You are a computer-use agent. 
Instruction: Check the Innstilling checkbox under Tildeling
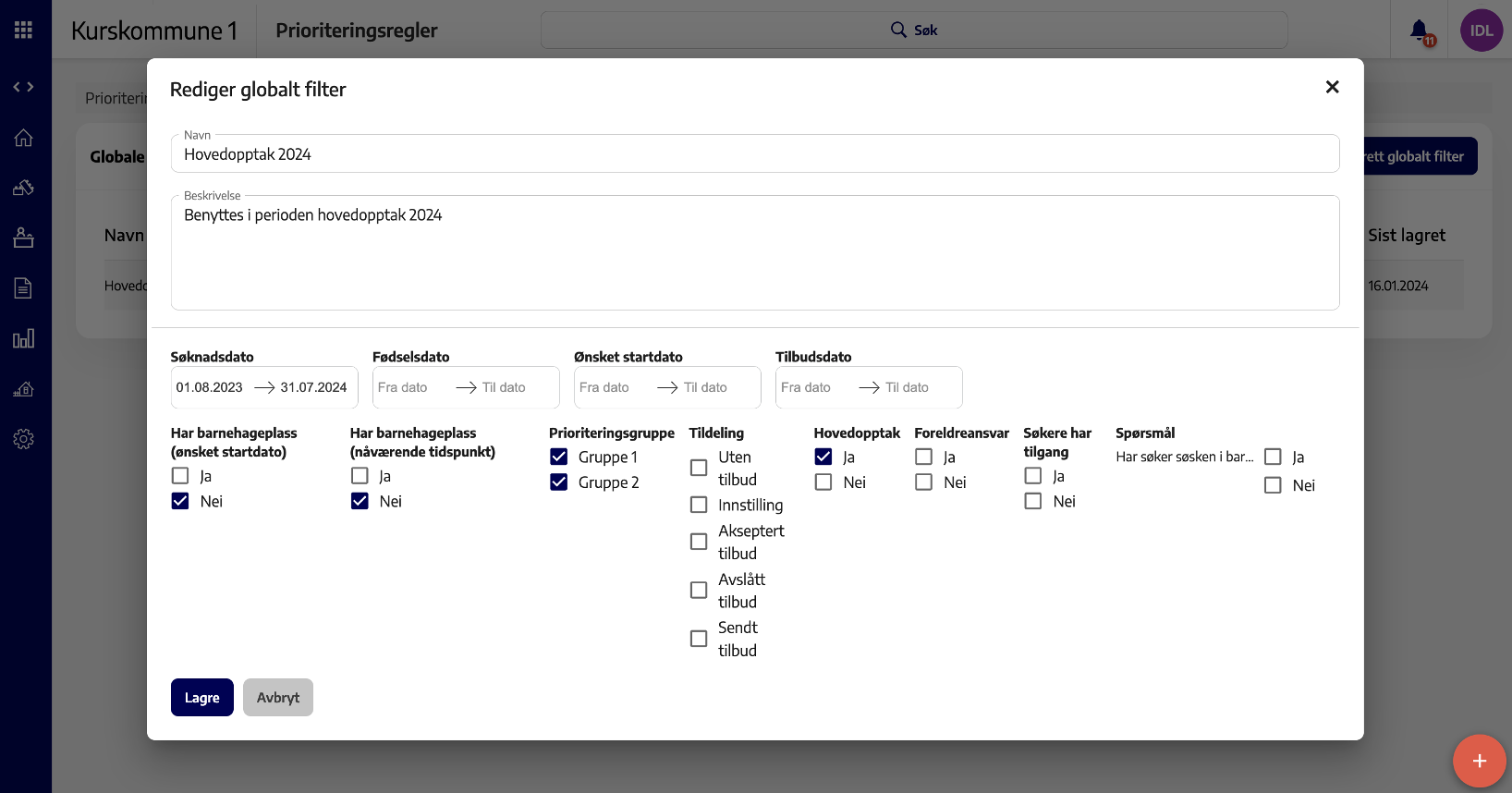[699, 505]
